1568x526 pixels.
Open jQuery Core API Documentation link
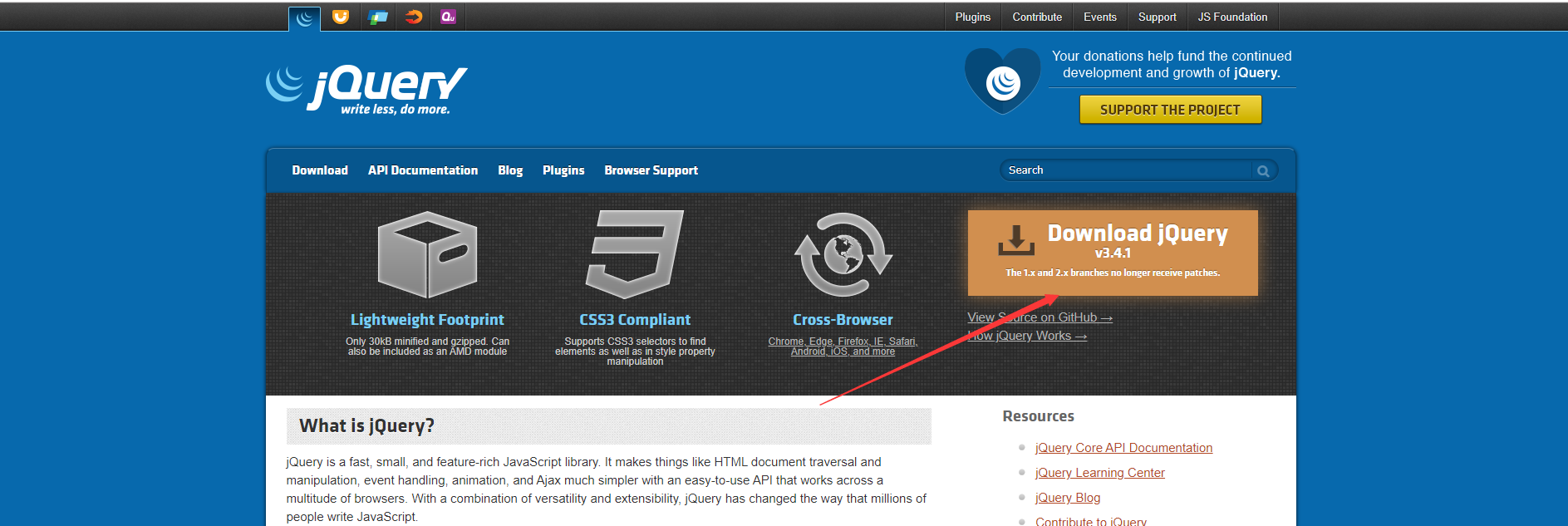point(1123,448)
